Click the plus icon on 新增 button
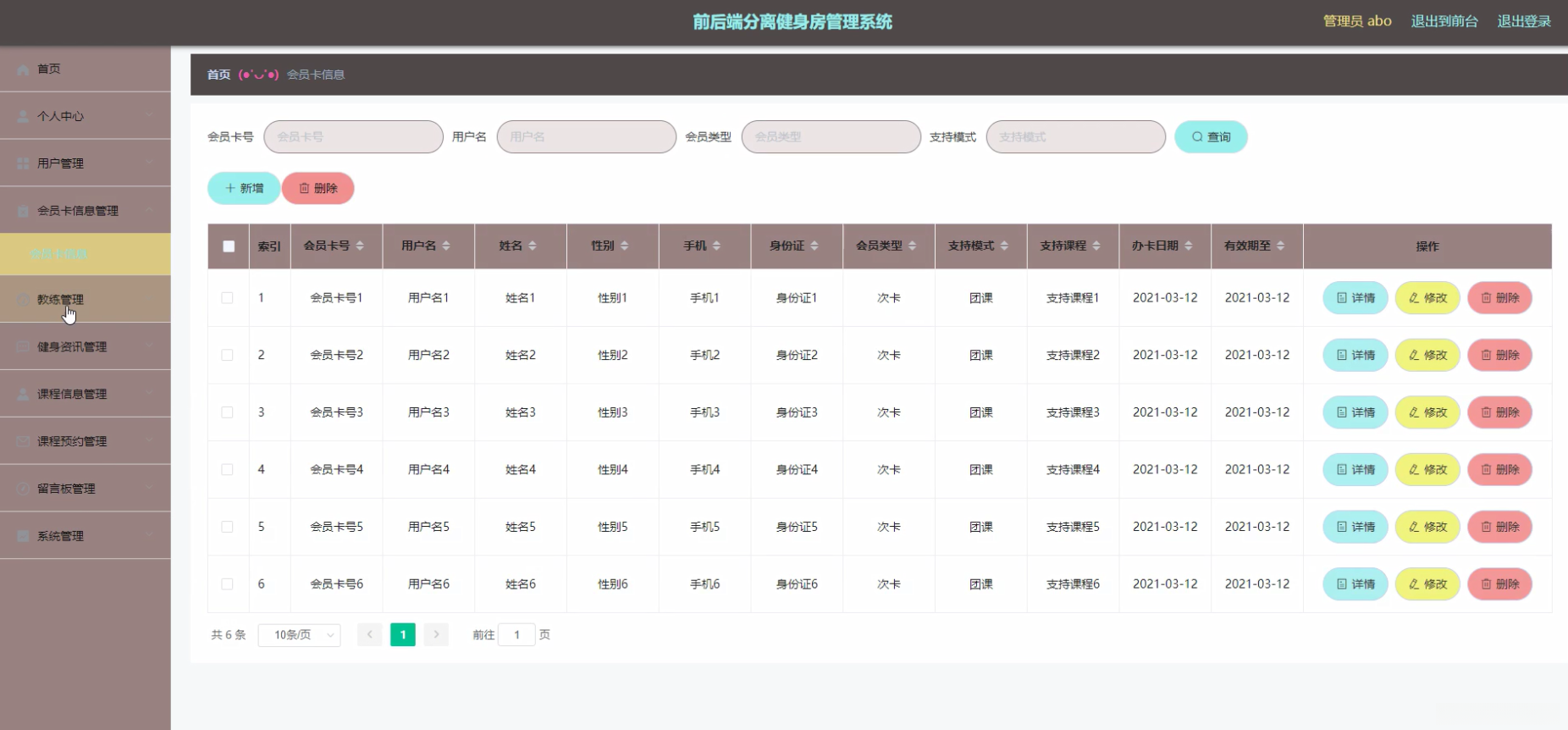This screenshot has width=1568, height=730. click(229, 188)
